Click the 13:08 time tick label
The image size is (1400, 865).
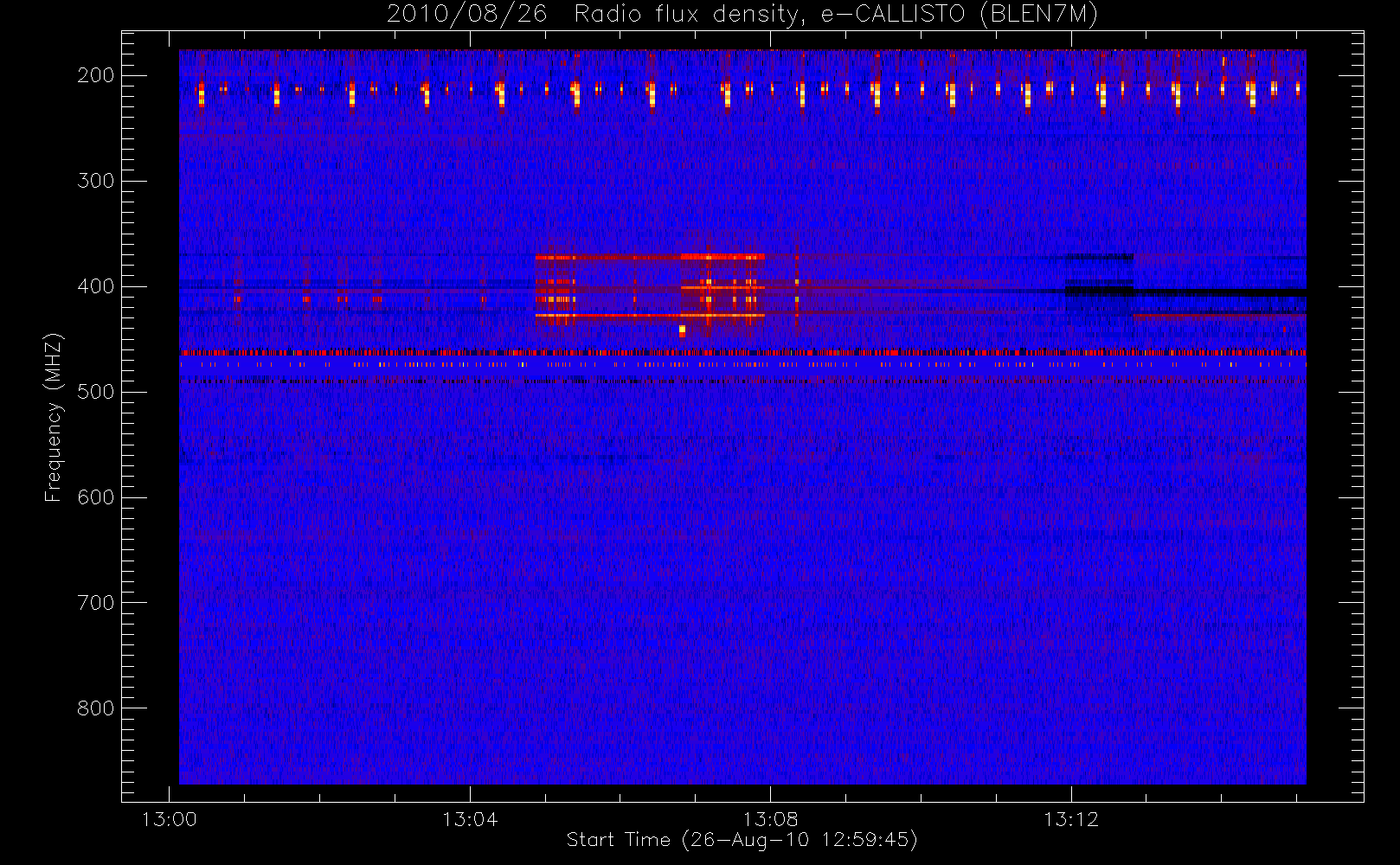(770, 819)
